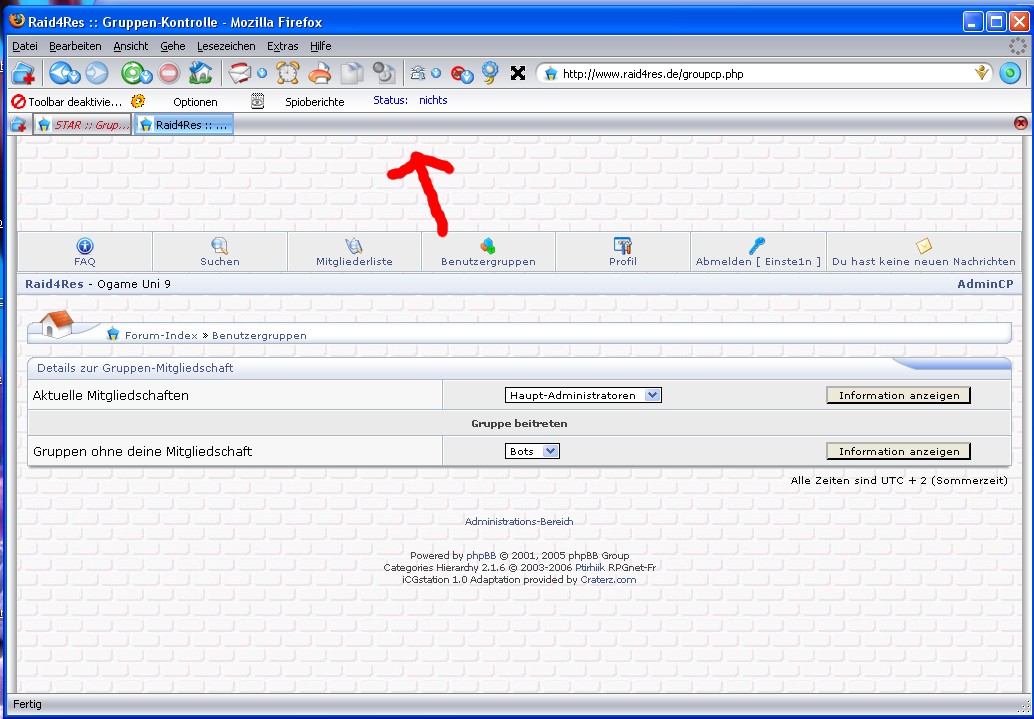The height and width of the screenshot is (719, 1034).
Task: Click the URL address field
Action: coord(760,73)
